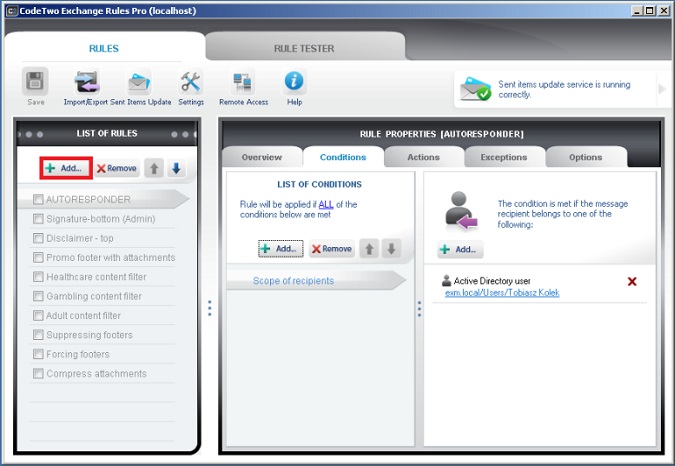Click splitter dots between rules and properties
675x466 pixels.
[210, 308]
